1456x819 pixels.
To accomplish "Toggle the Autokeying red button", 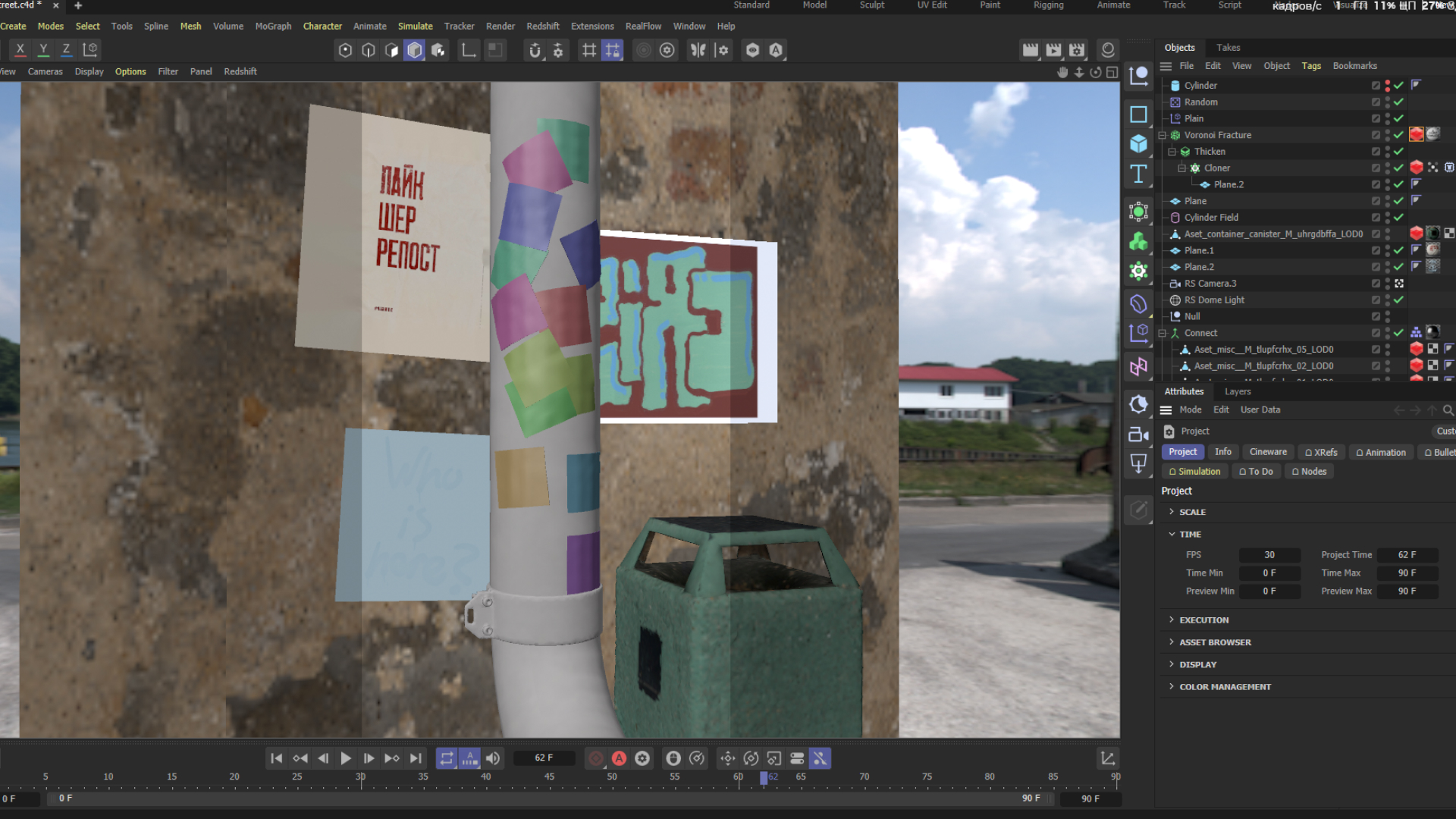I will pos(619,758).
